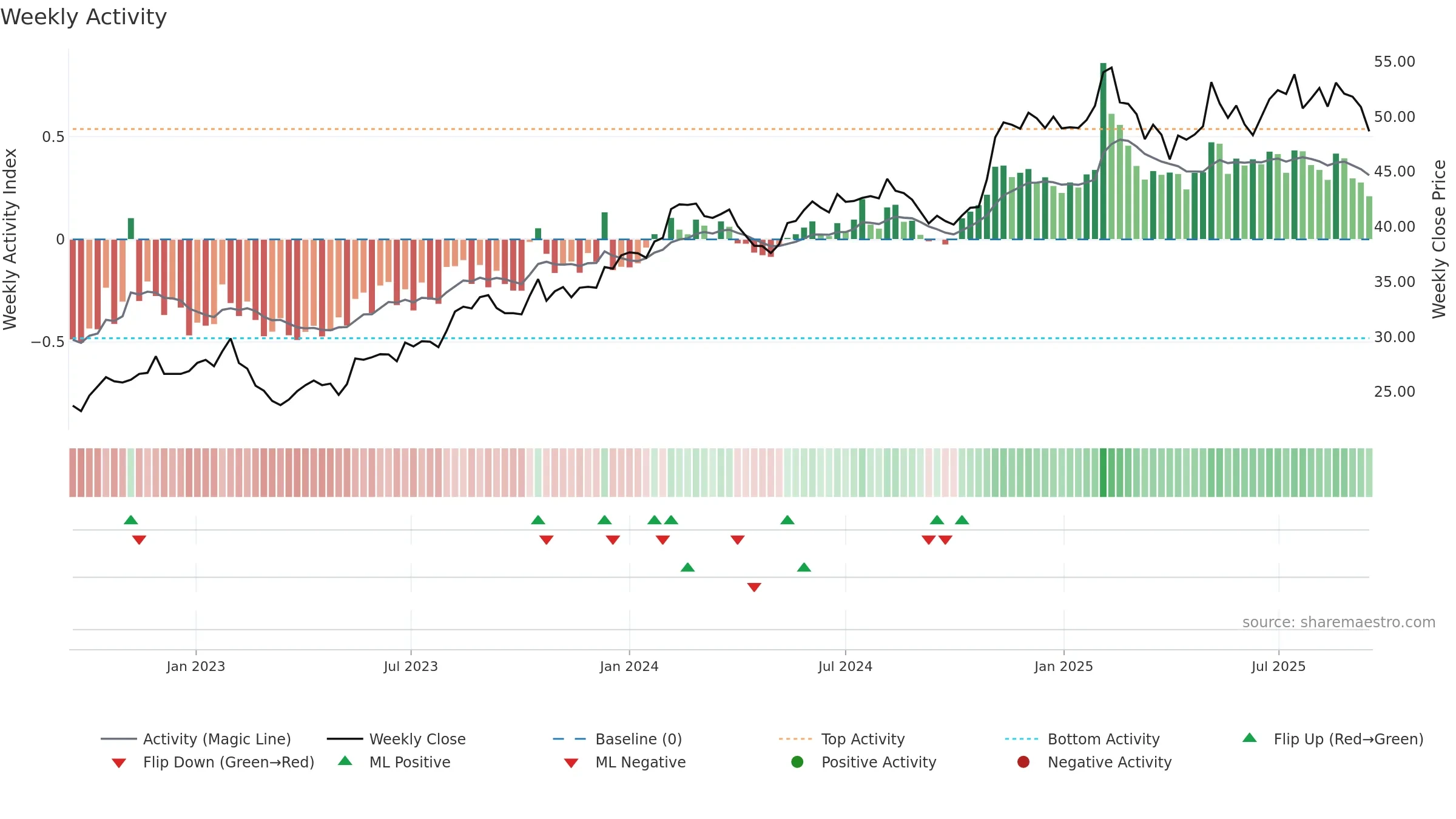Click the Jul 2025 axis label
This screenshot has height=819, width=1456.
coord(1278,667)
